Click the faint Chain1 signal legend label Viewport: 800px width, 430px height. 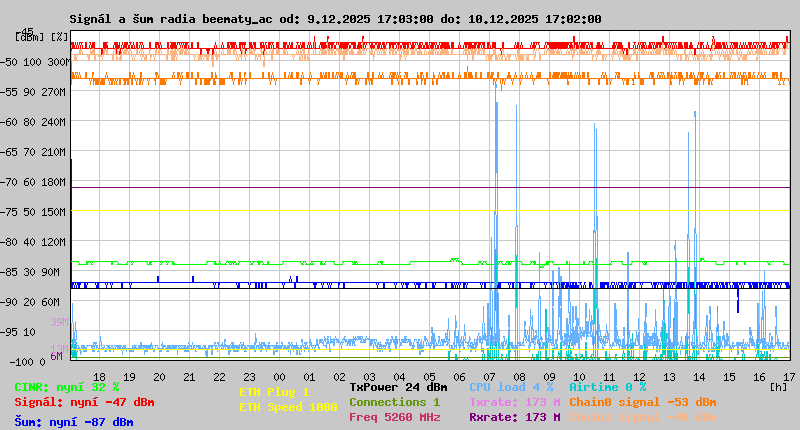[642, 418]
